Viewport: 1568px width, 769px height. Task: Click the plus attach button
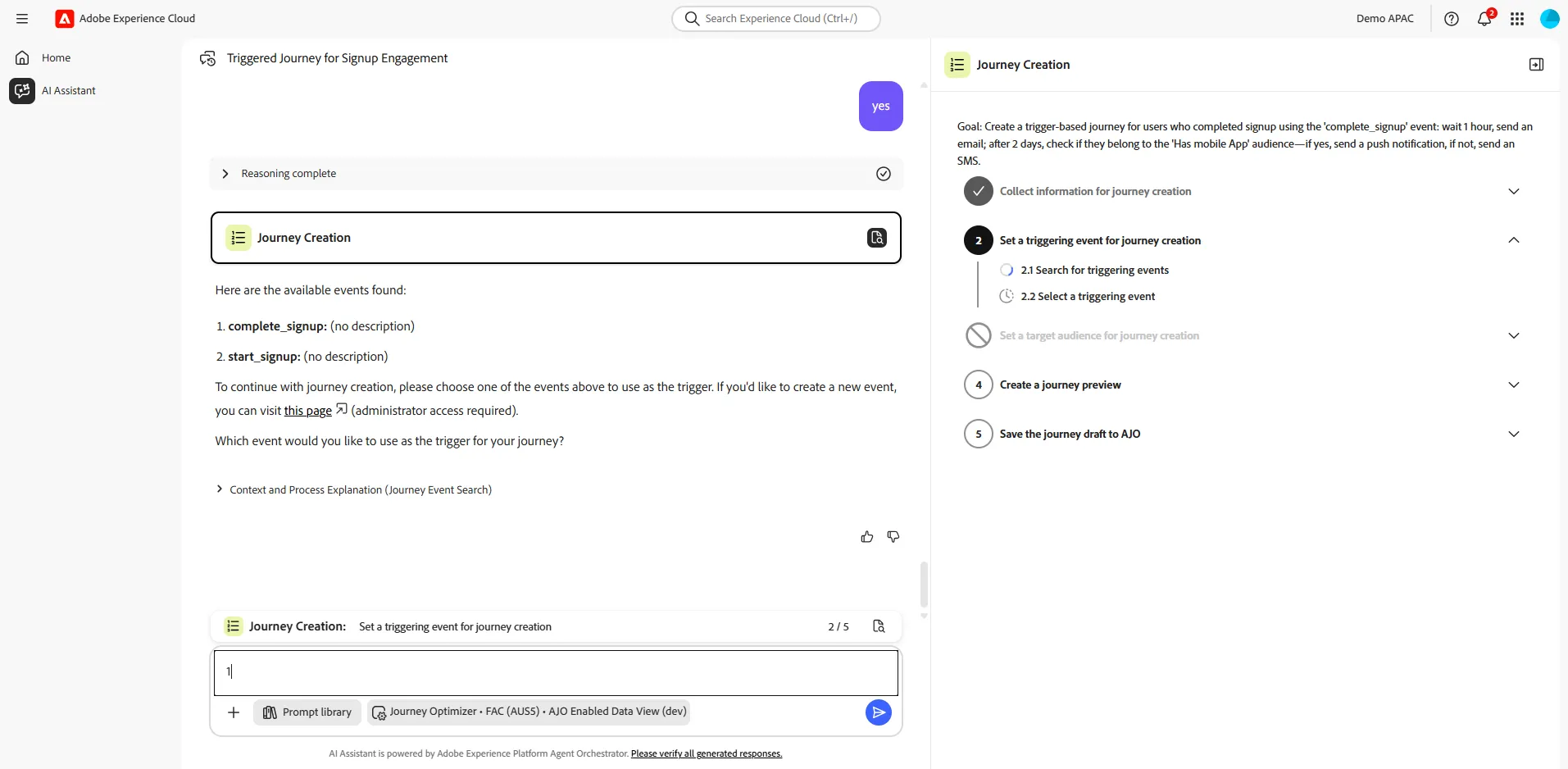[234, 712]
